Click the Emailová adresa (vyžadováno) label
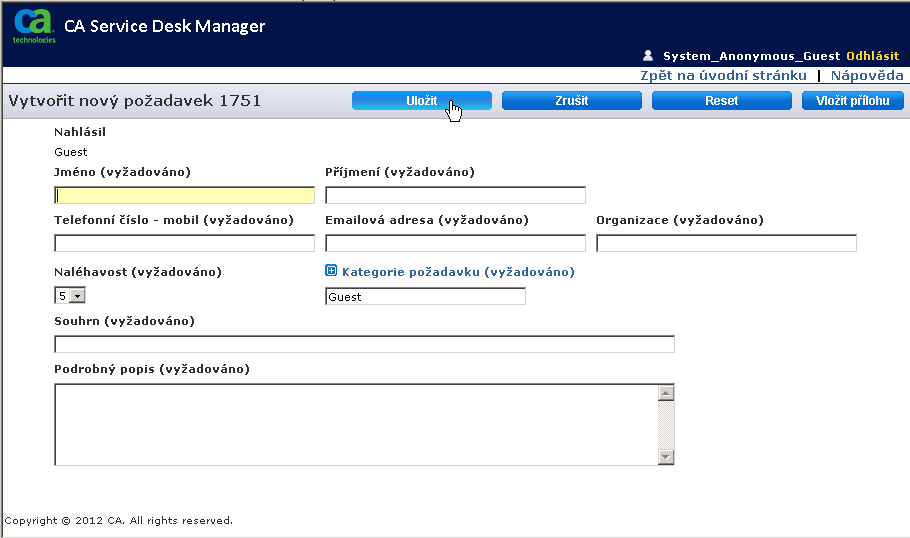 [427, 220]
